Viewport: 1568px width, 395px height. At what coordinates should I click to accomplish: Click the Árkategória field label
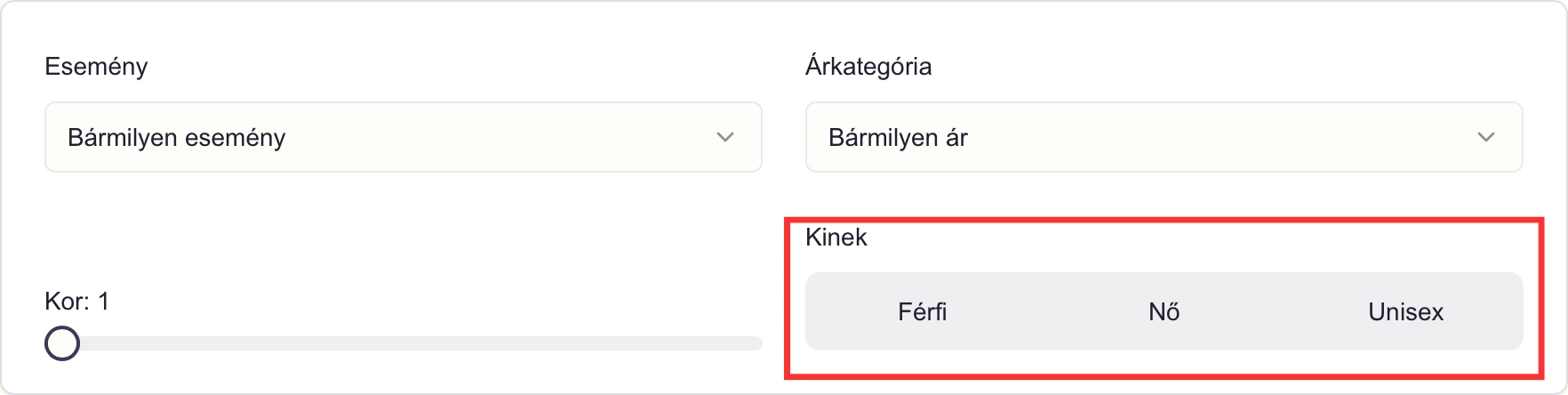pyautogui.click(x=868, y=67)
